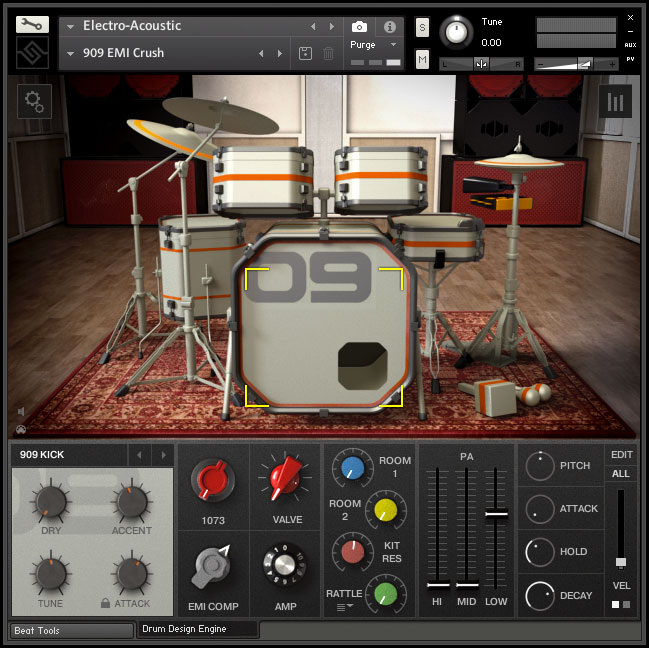Click the AMP dial knob
This screenshot has width=649, height=648.
[x=285, y=564]
